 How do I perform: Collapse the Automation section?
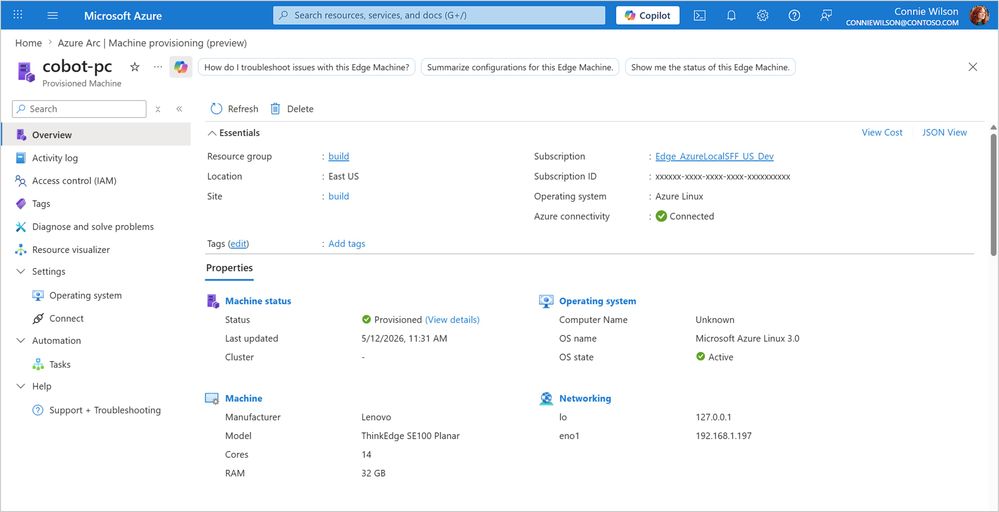(x=20, y=341)
